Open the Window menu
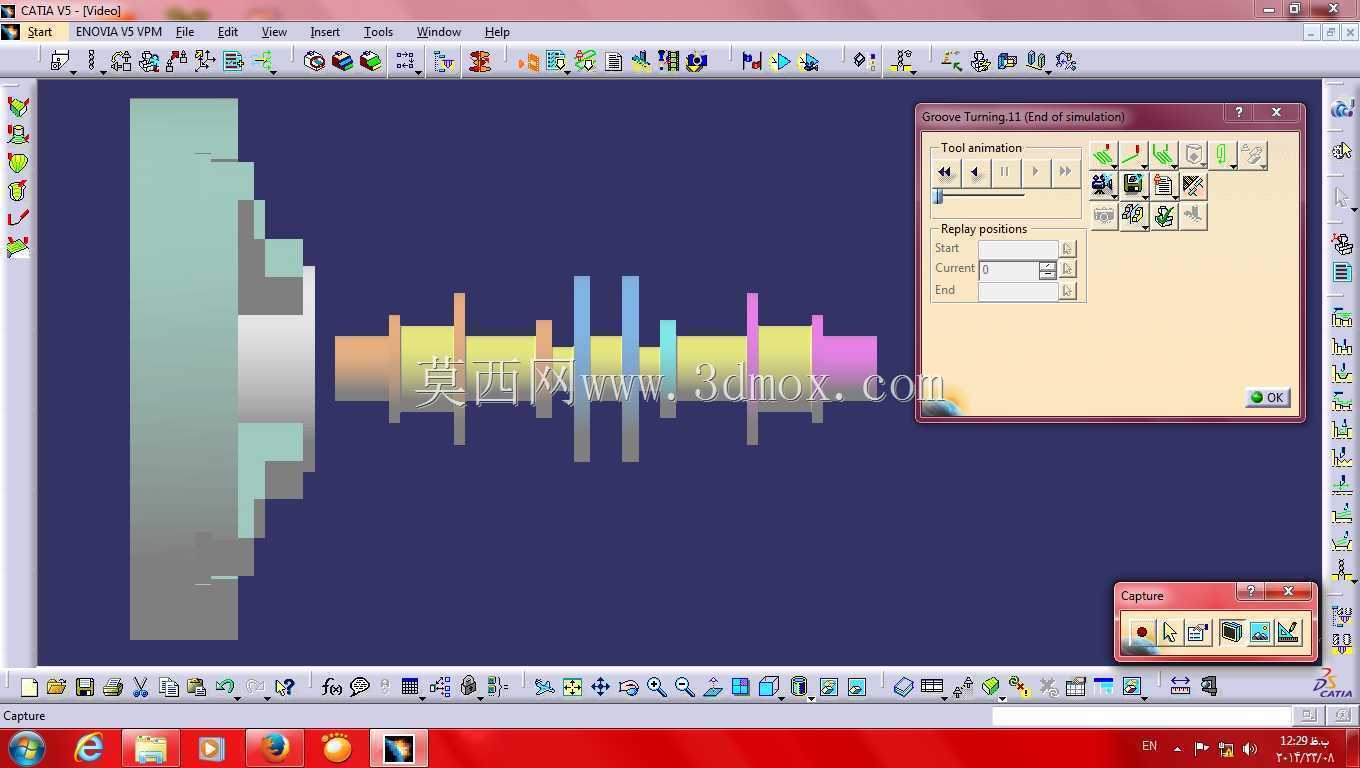1360x768 pixels. [439, 32]
